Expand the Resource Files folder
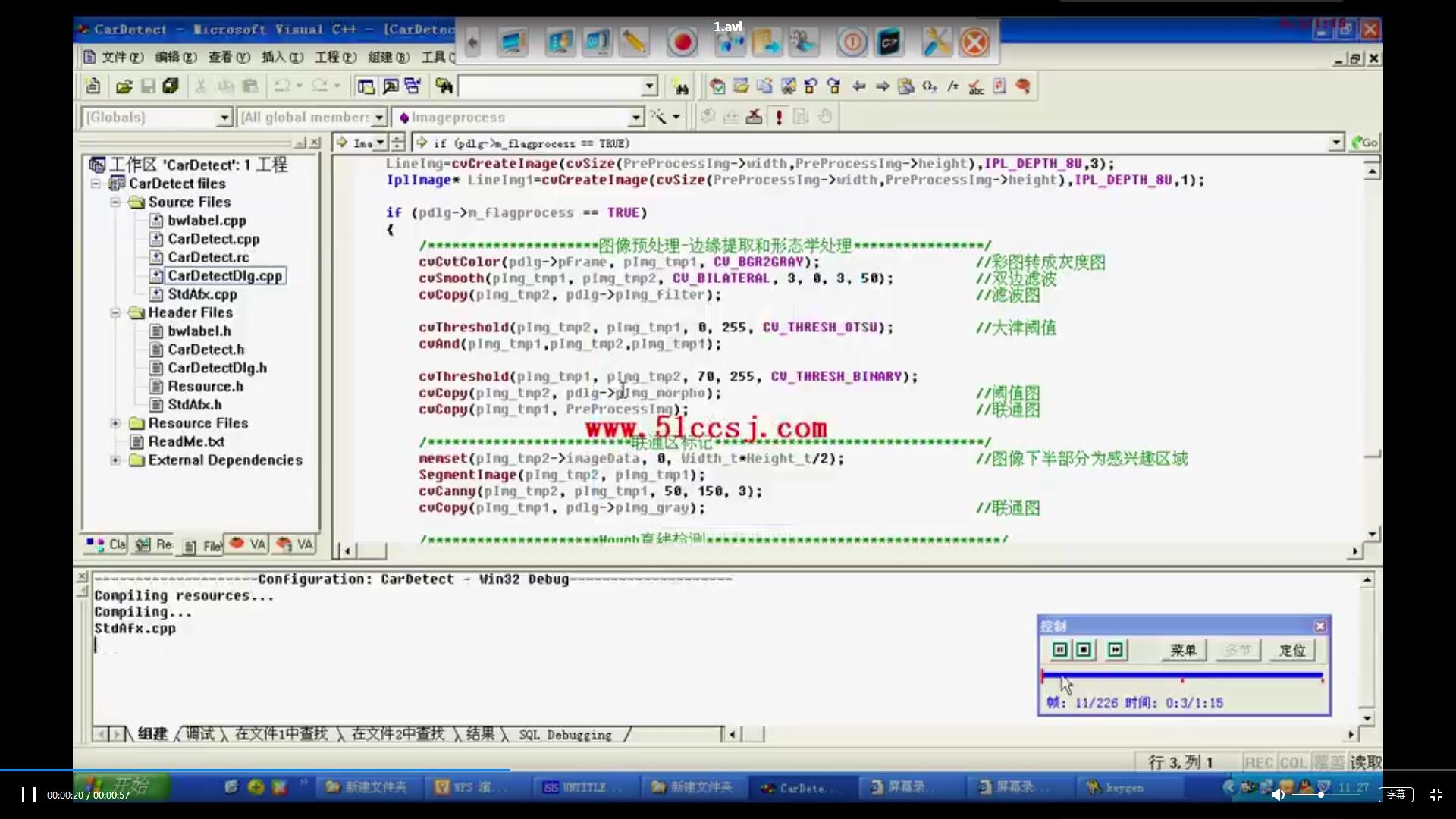The width and height of the screenshot is (1456, 819). point(115,423)
